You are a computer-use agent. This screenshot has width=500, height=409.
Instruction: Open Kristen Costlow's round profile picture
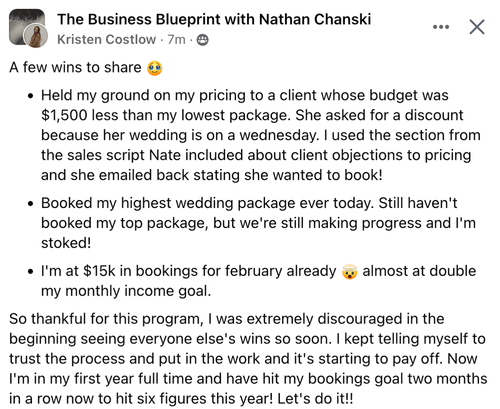point(35,36)
